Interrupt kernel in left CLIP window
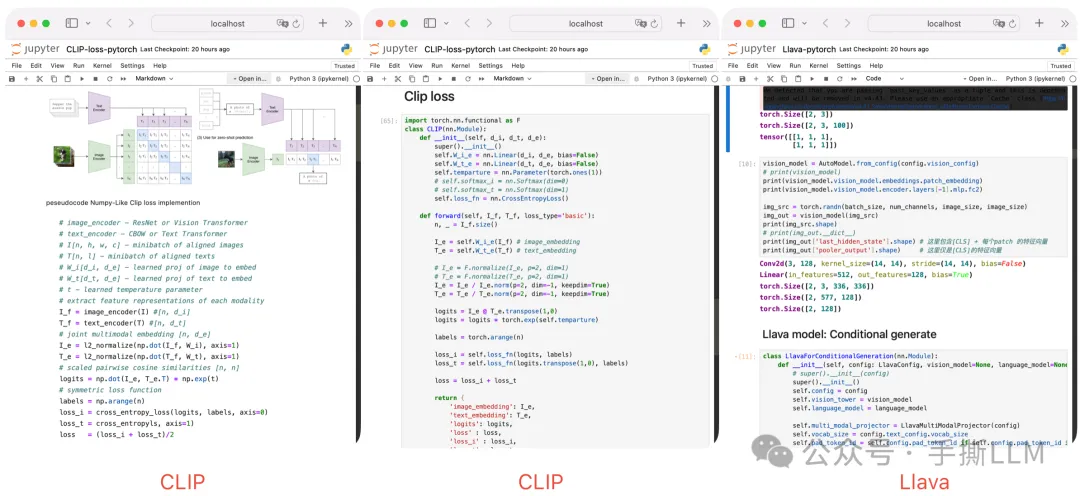 [96, 79]
